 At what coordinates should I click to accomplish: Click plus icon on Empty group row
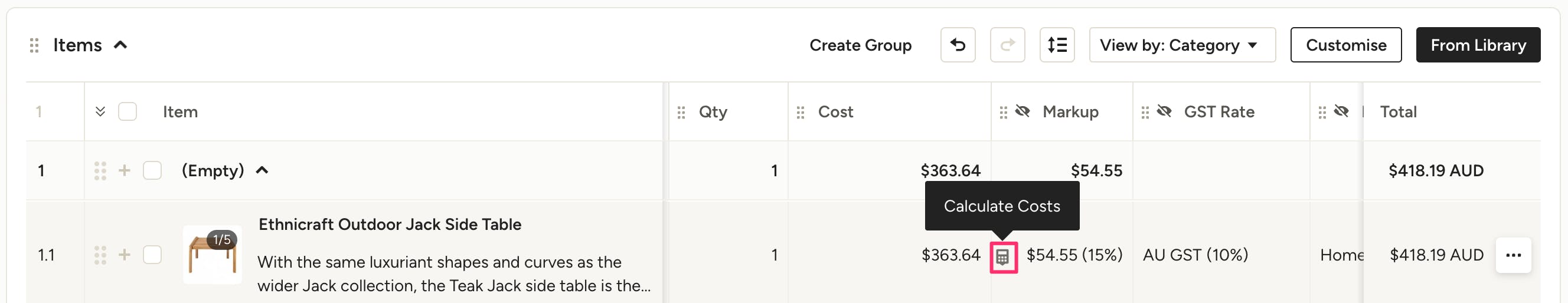(x=124, y=170)
